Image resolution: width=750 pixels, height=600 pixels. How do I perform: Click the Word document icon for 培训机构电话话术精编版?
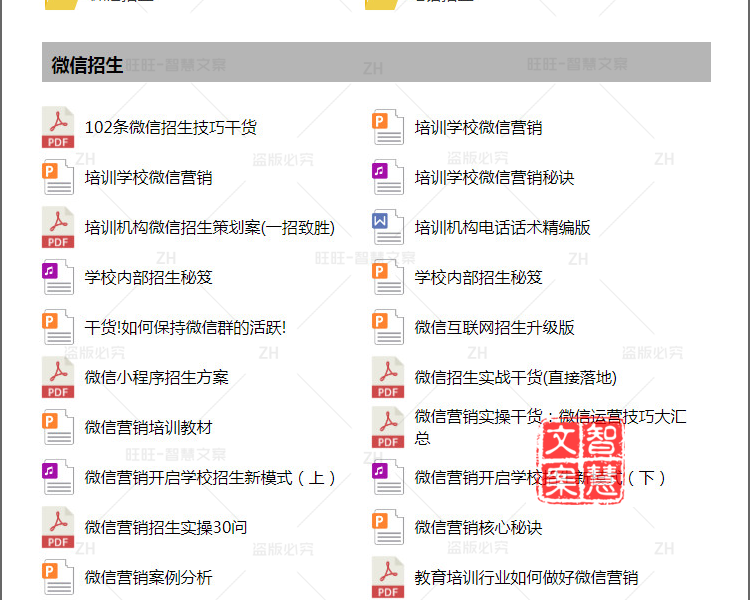pyautogui.click(x=388, y=227)
